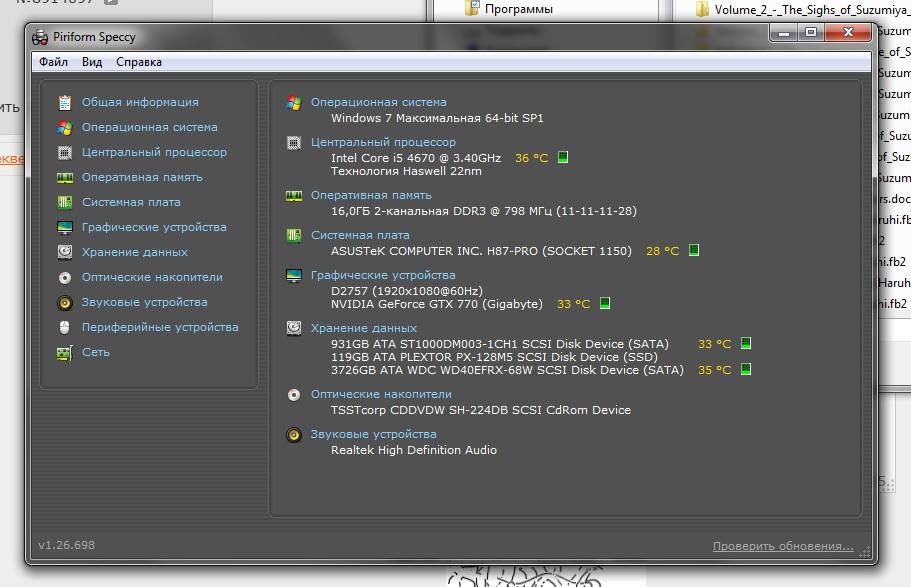The image size is (911, 587).
Task: Click green indicator beside ST1000DM003 33 °C
Action: (x=746, y=343)
